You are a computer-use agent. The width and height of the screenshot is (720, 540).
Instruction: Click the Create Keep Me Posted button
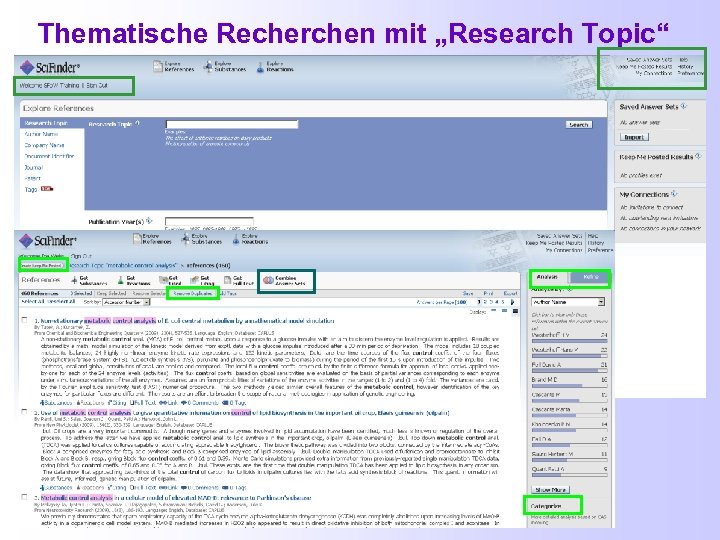[41, 265]
